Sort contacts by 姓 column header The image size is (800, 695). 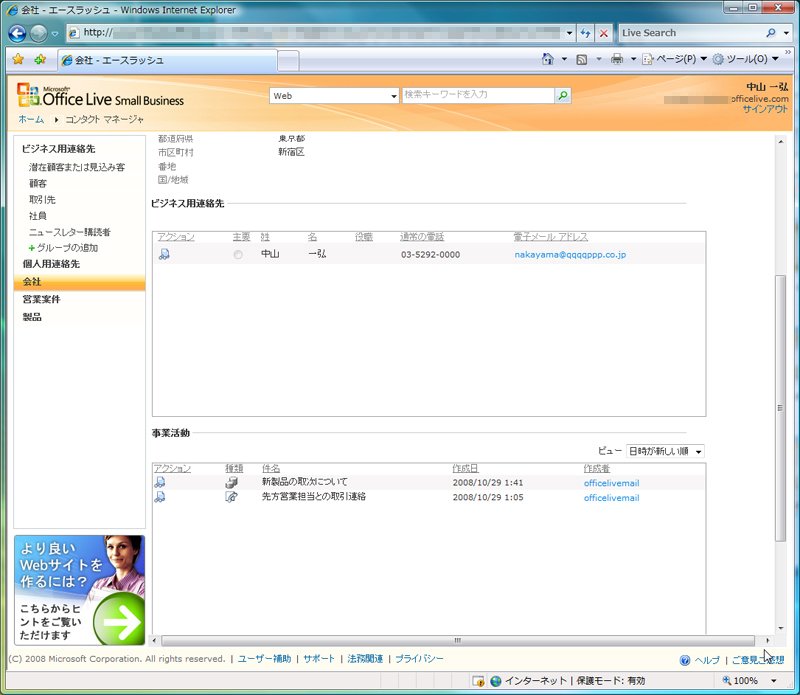tap(265, 237)
